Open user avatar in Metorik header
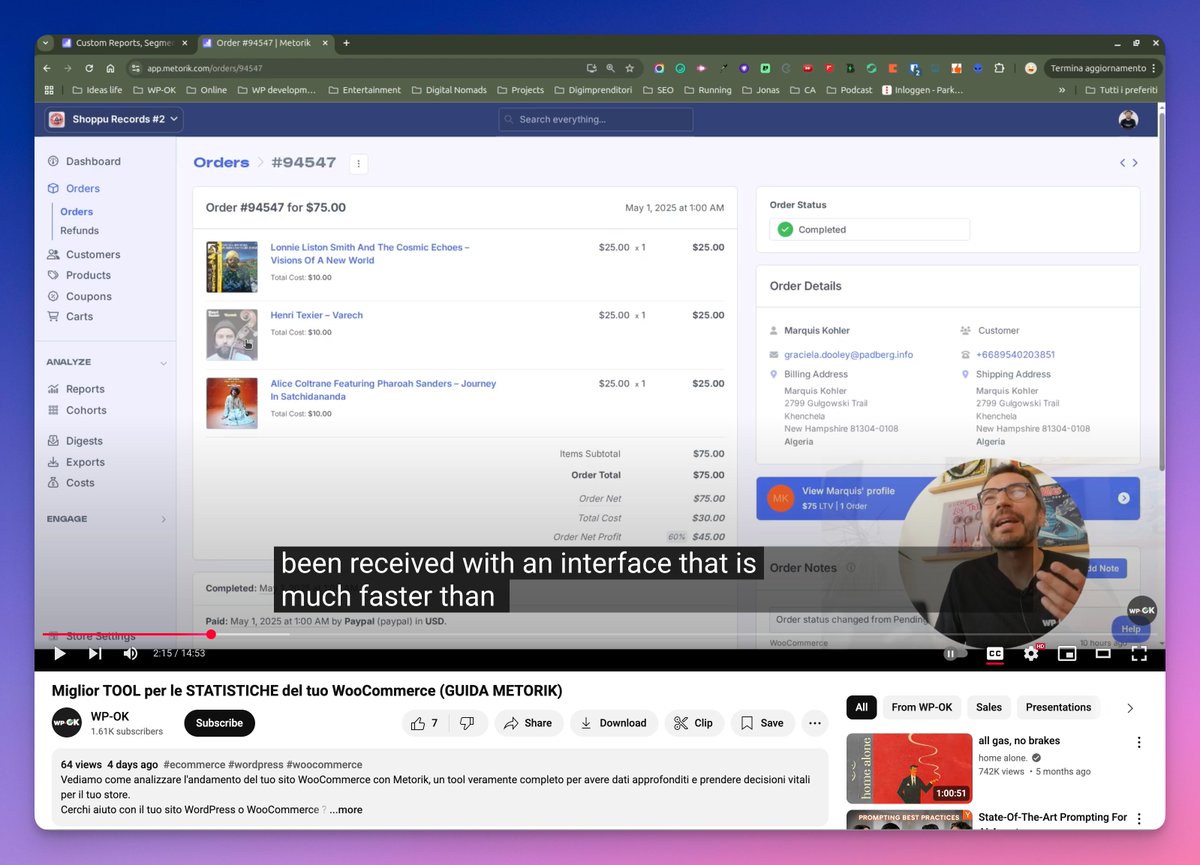The height and width of the screenshot is (865, 1200). tap(1128, 120)
